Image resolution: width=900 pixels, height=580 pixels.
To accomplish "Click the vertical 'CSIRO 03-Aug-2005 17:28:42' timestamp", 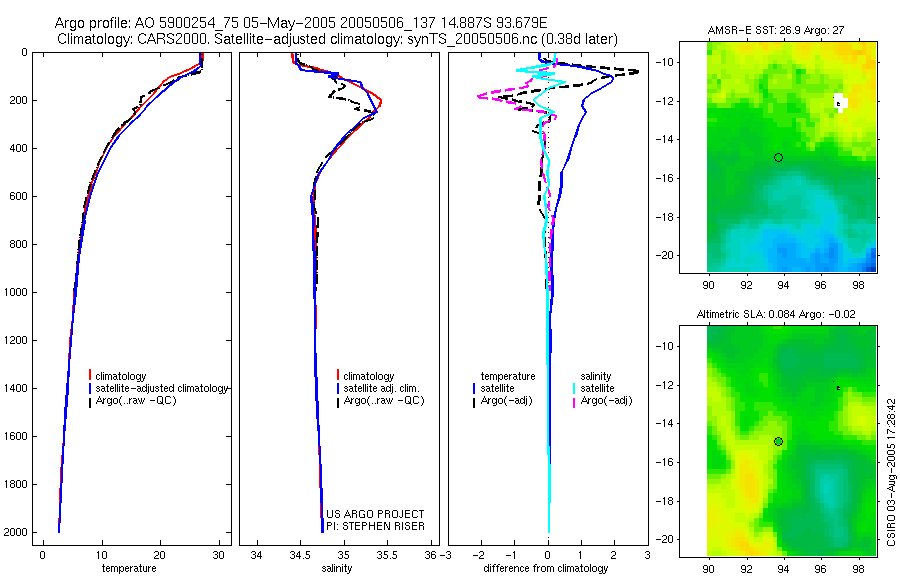I will [891, 473].
